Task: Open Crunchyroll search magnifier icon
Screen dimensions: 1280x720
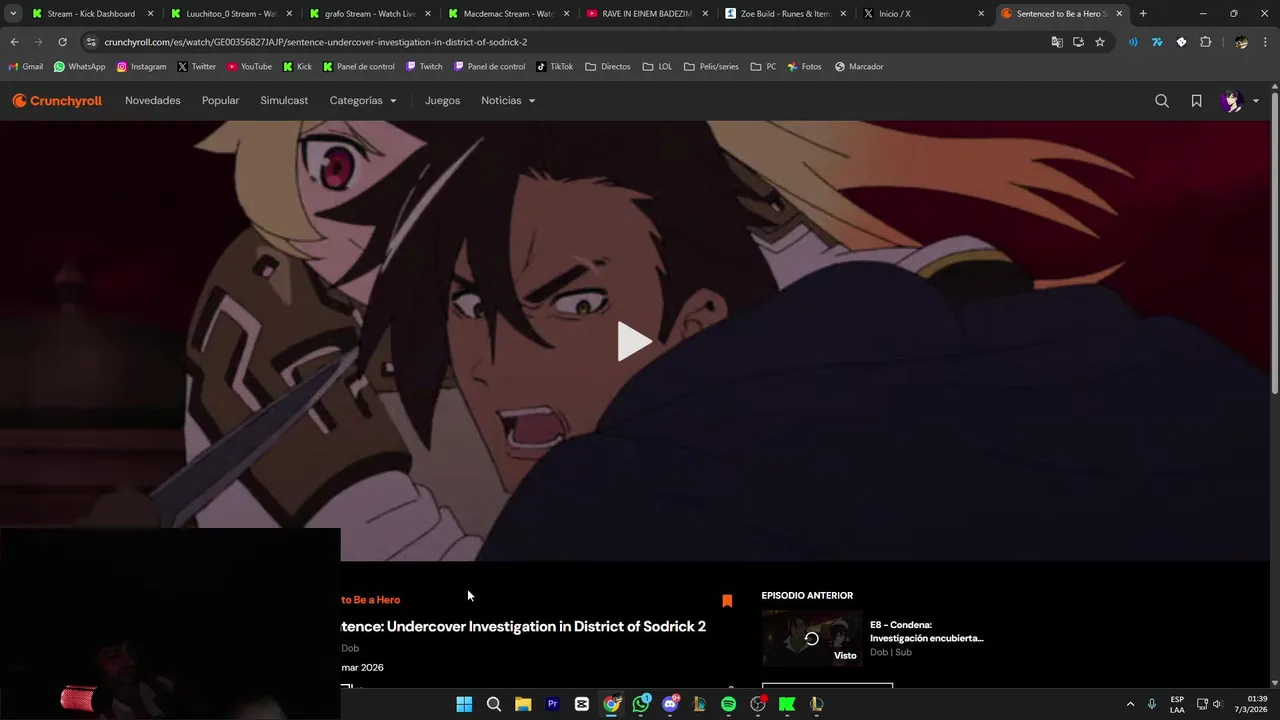Action: coord(1162,101)
